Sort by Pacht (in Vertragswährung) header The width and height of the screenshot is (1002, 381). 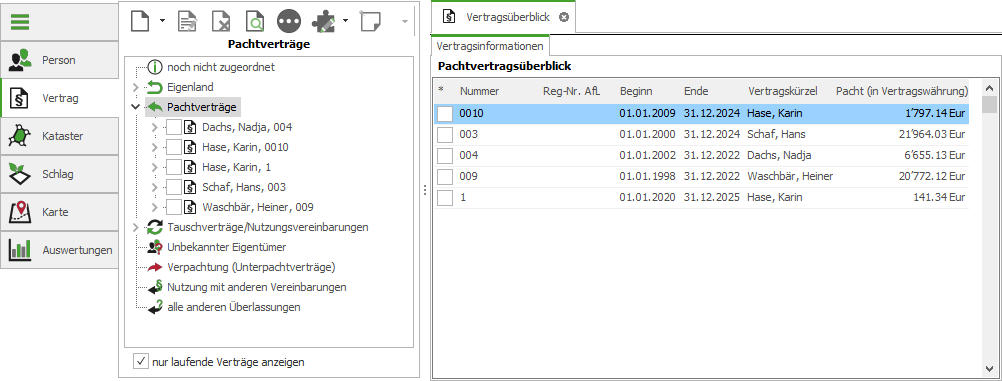[902, 91]
